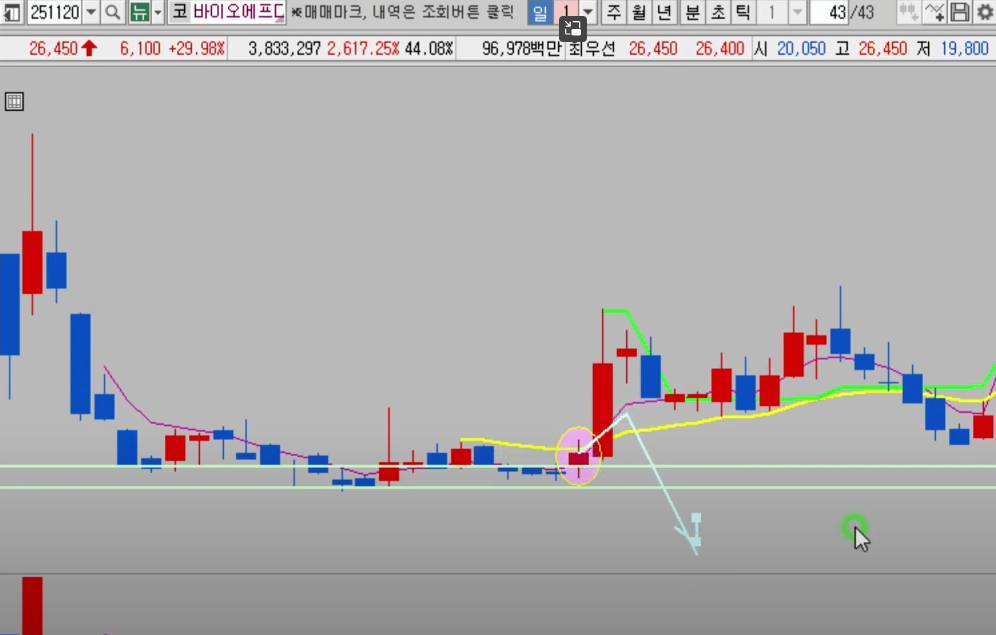Click the candlestick chart-add icon
This screenshot has width=996, height=635.
[908, 12]
